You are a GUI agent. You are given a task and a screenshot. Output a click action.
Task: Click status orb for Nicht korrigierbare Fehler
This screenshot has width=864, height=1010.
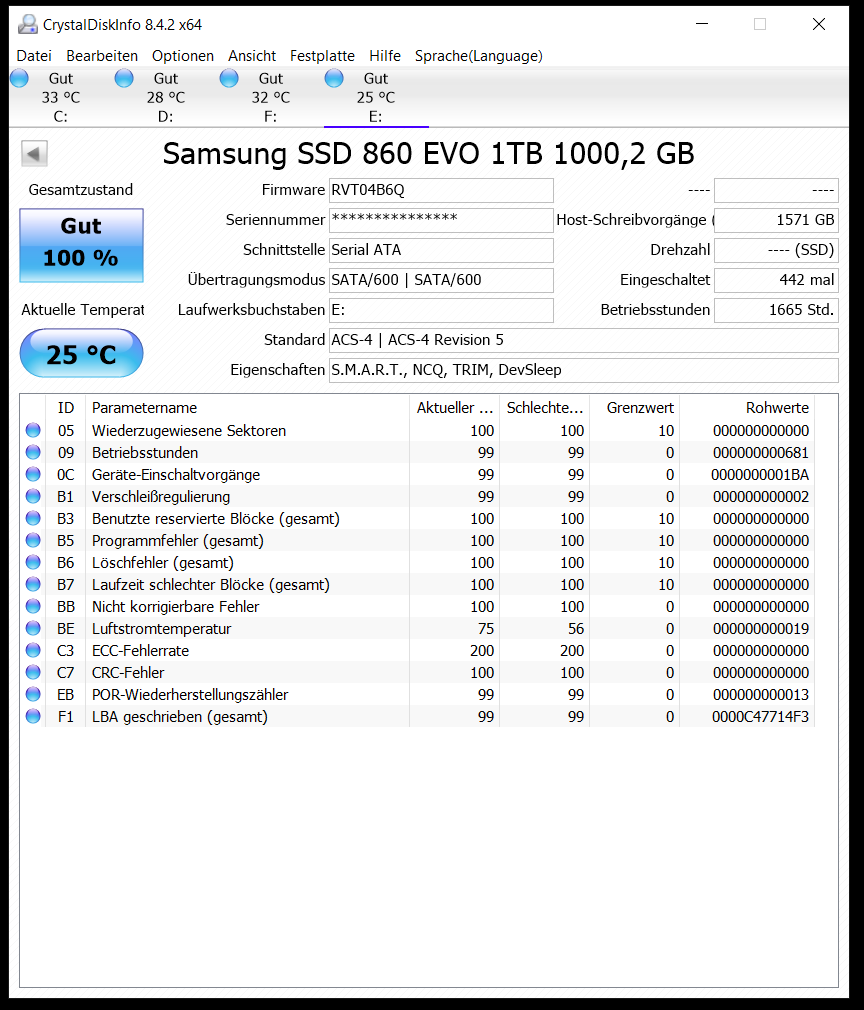click(33, 606)
